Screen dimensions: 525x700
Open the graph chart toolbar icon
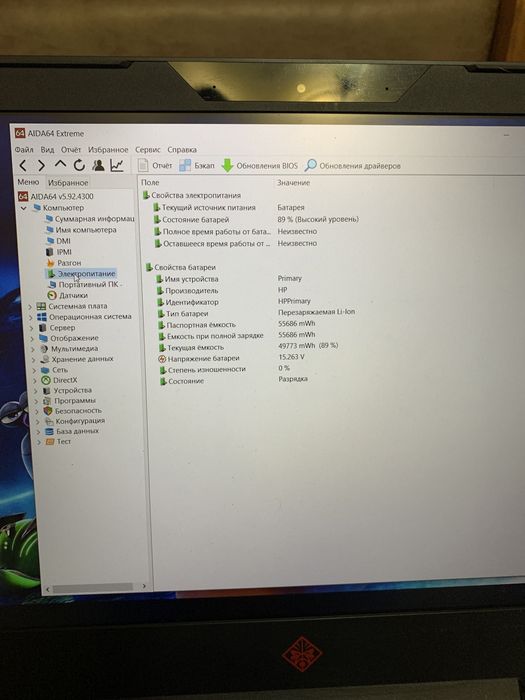(x=117, y=165)
